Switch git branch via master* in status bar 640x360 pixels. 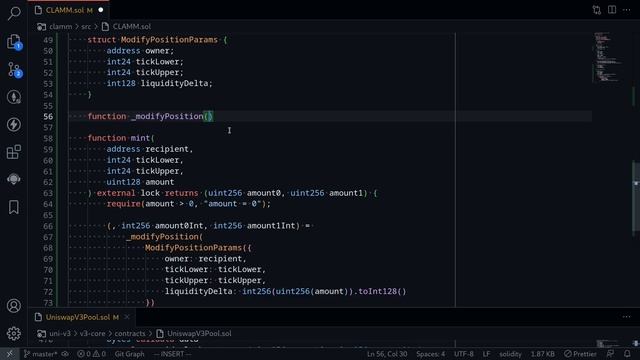(40, 354)
